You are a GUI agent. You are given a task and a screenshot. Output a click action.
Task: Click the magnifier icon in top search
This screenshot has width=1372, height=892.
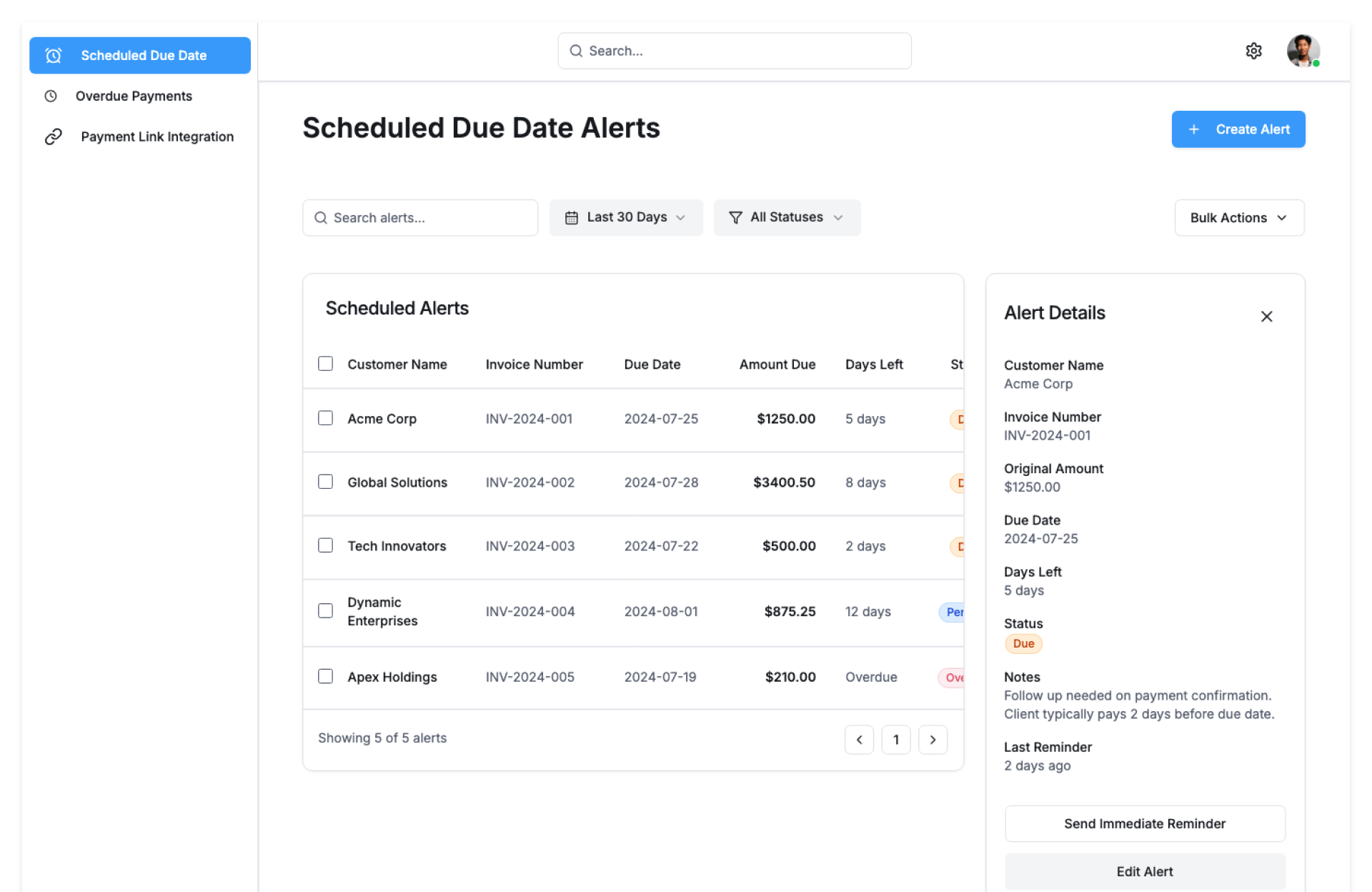point(576,51)
